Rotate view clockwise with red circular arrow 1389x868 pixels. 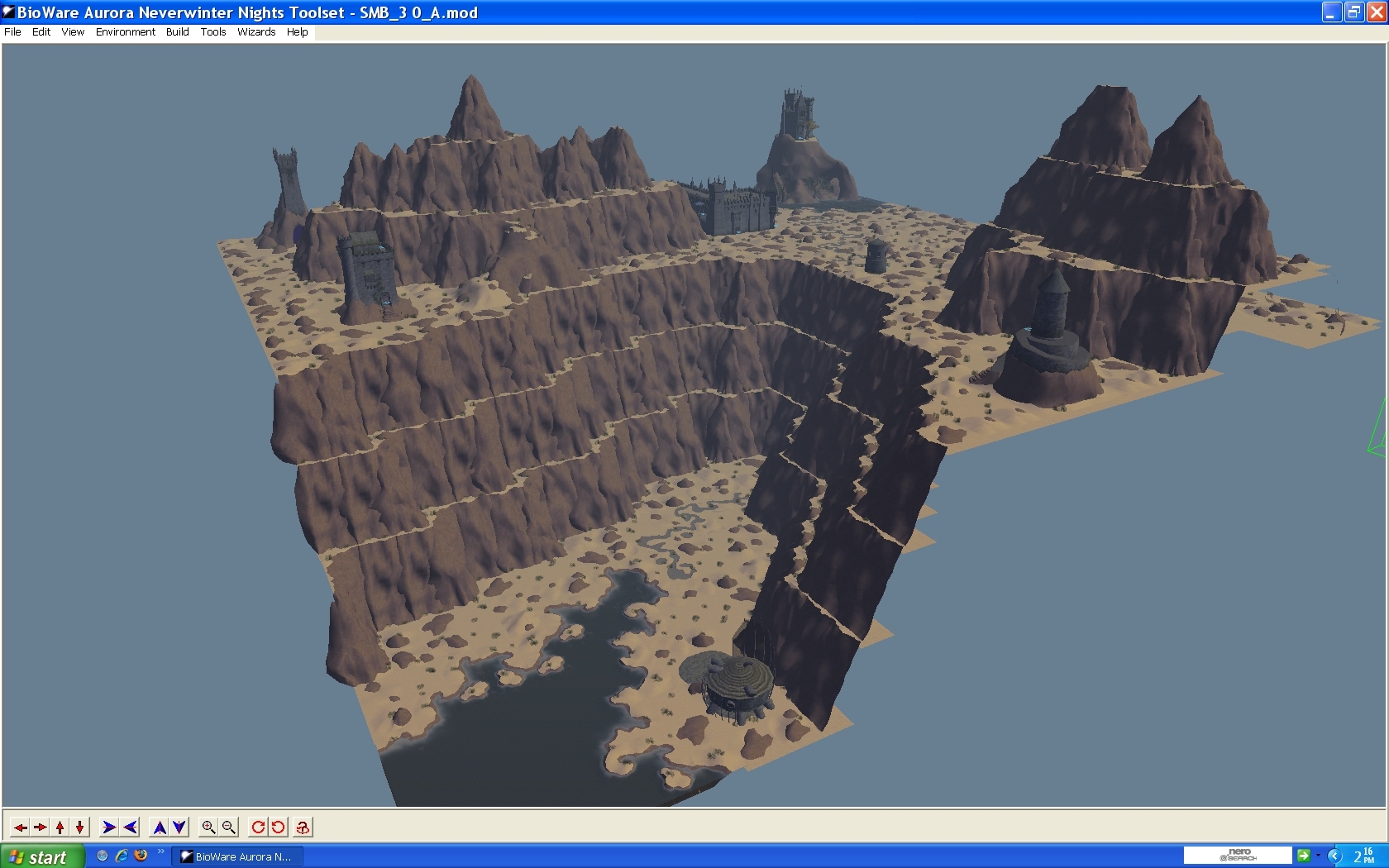[x=258, y=827]
